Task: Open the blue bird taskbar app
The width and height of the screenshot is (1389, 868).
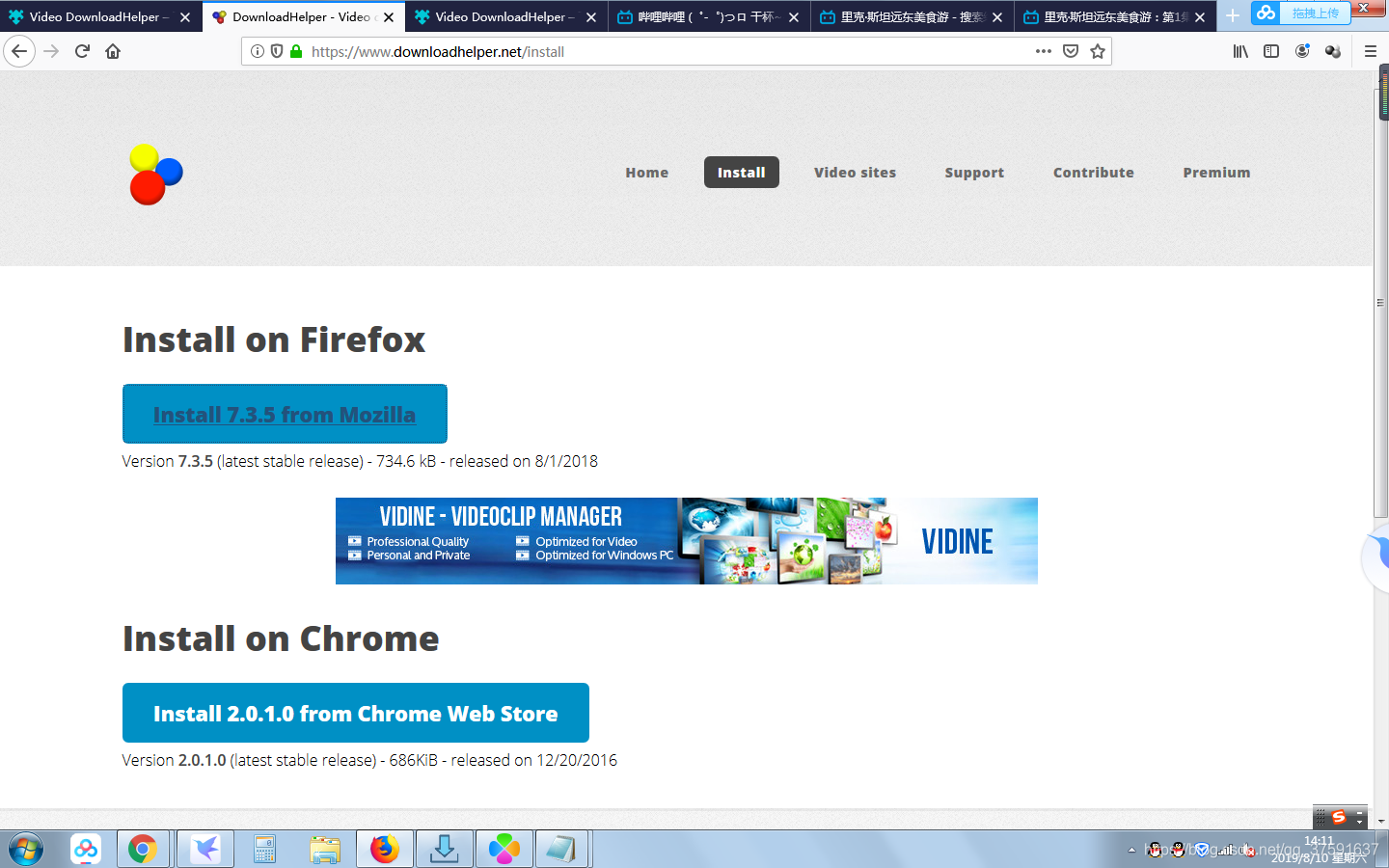Action: [x=205, y=850]
